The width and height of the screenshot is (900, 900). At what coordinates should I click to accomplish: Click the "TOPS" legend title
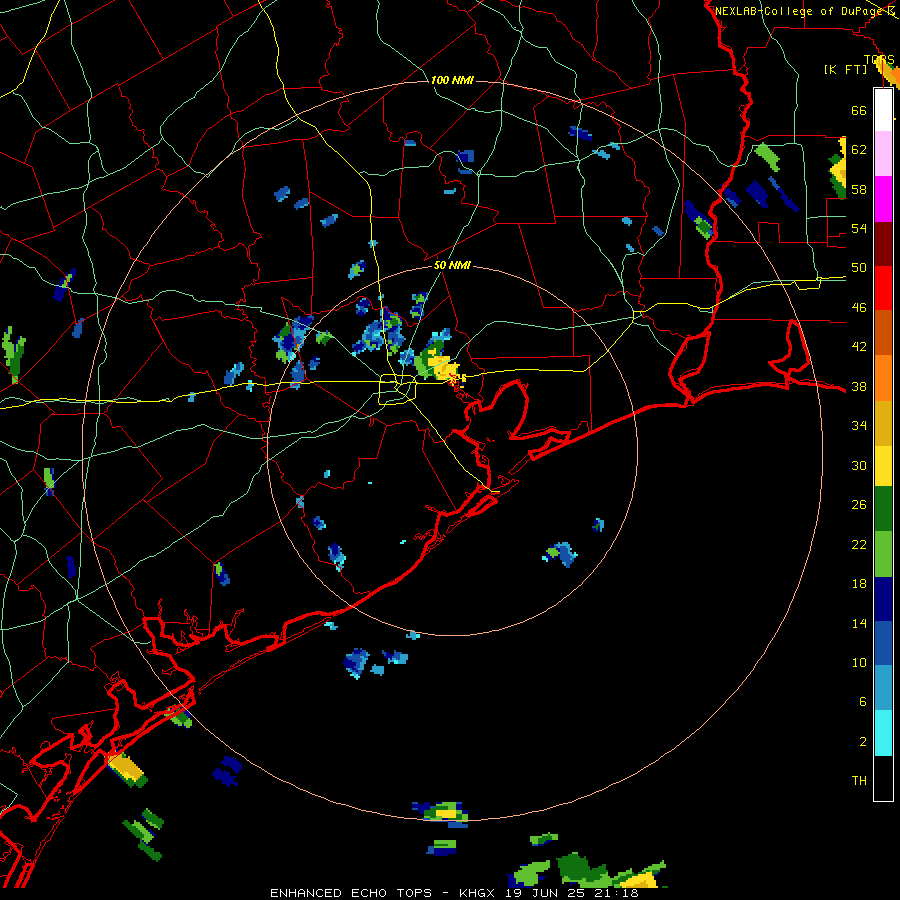click(x=879, y=59)
